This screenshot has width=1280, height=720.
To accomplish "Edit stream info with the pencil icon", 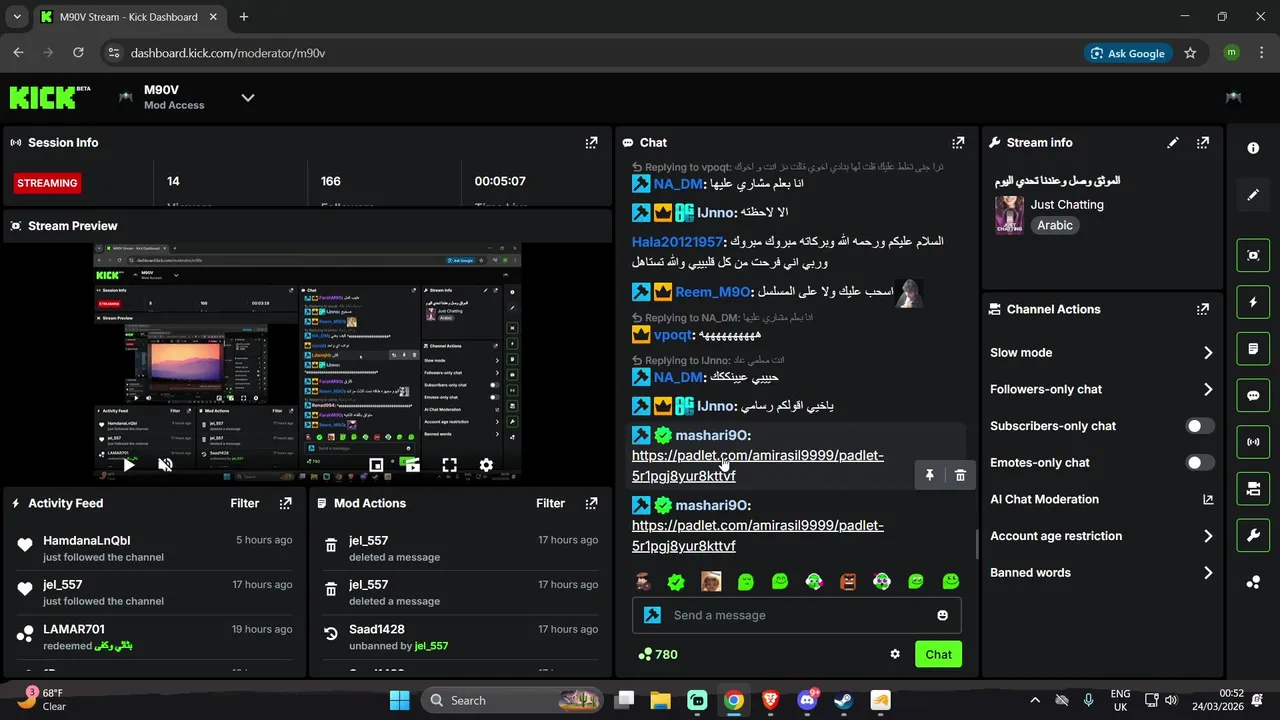I will click(x=1173, y=143).
